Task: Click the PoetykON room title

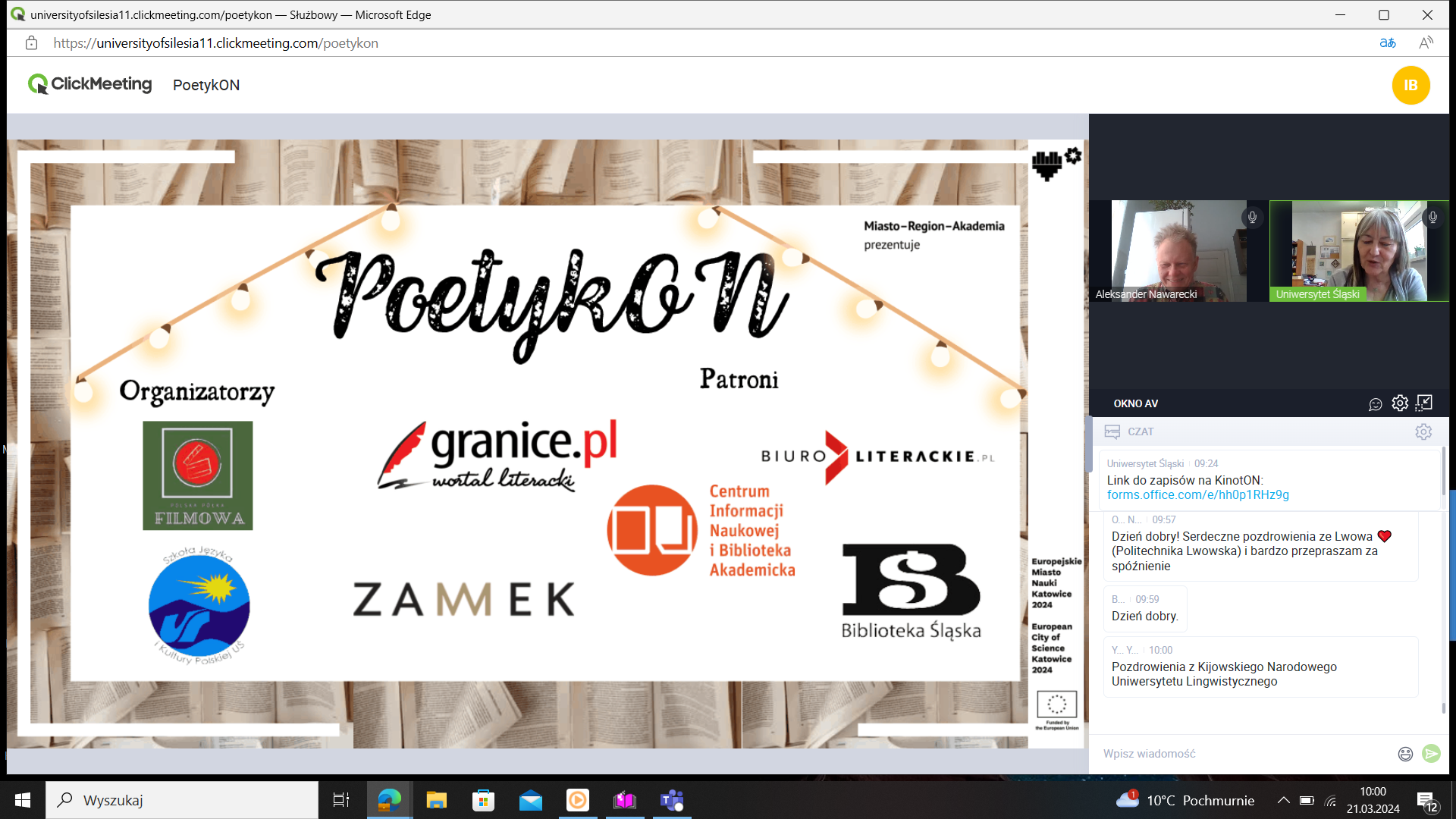Action: pos(206,85)
